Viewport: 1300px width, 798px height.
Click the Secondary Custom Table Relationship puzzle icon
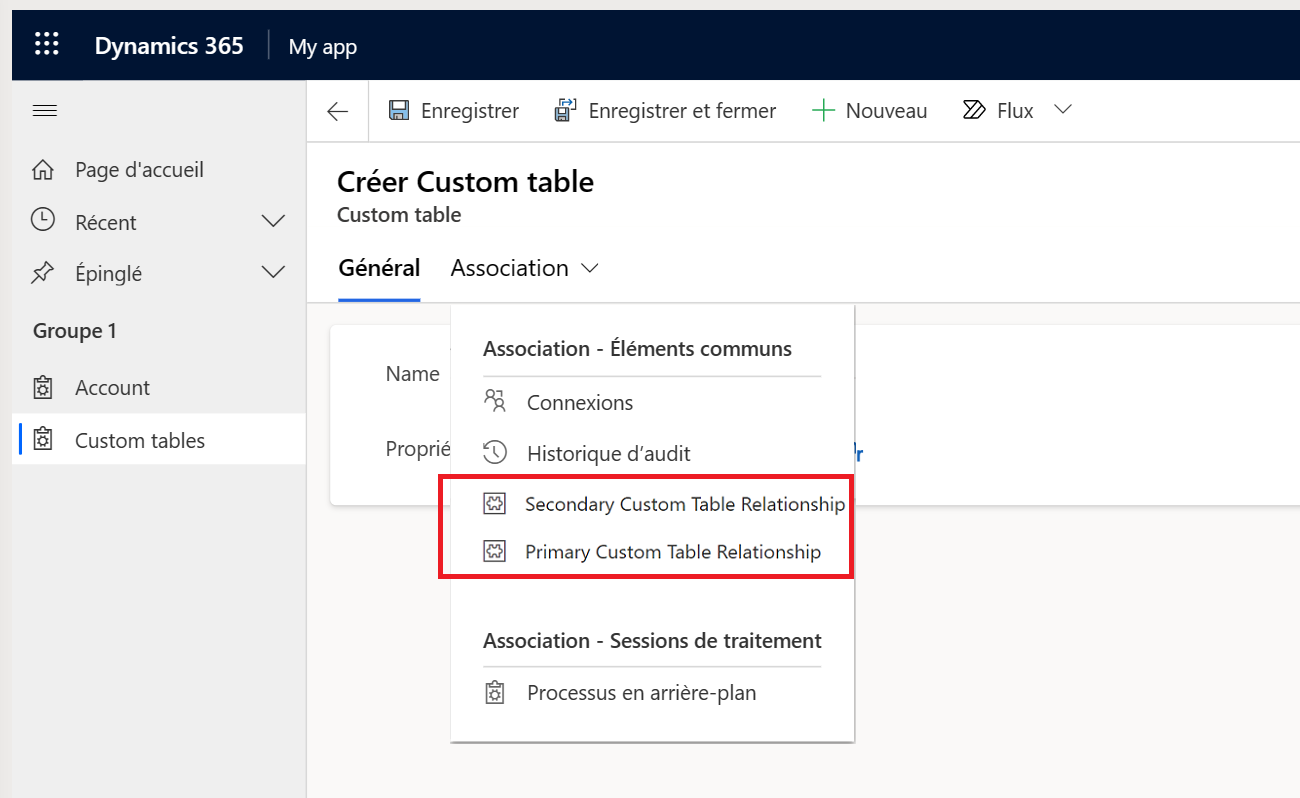click(x=494, y=504)
